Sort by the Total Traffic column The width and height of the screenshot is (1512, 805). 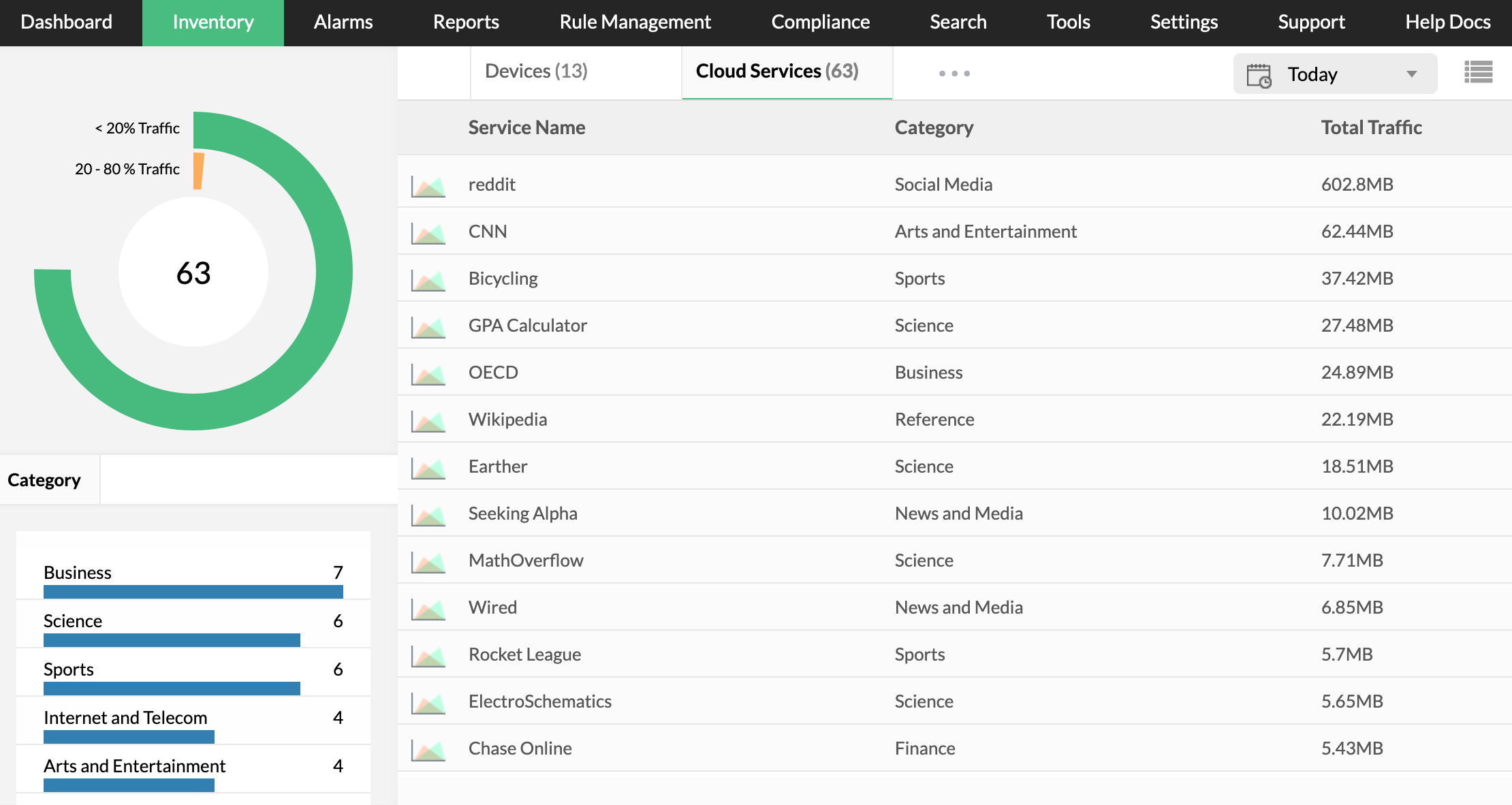click(1370, 127)
